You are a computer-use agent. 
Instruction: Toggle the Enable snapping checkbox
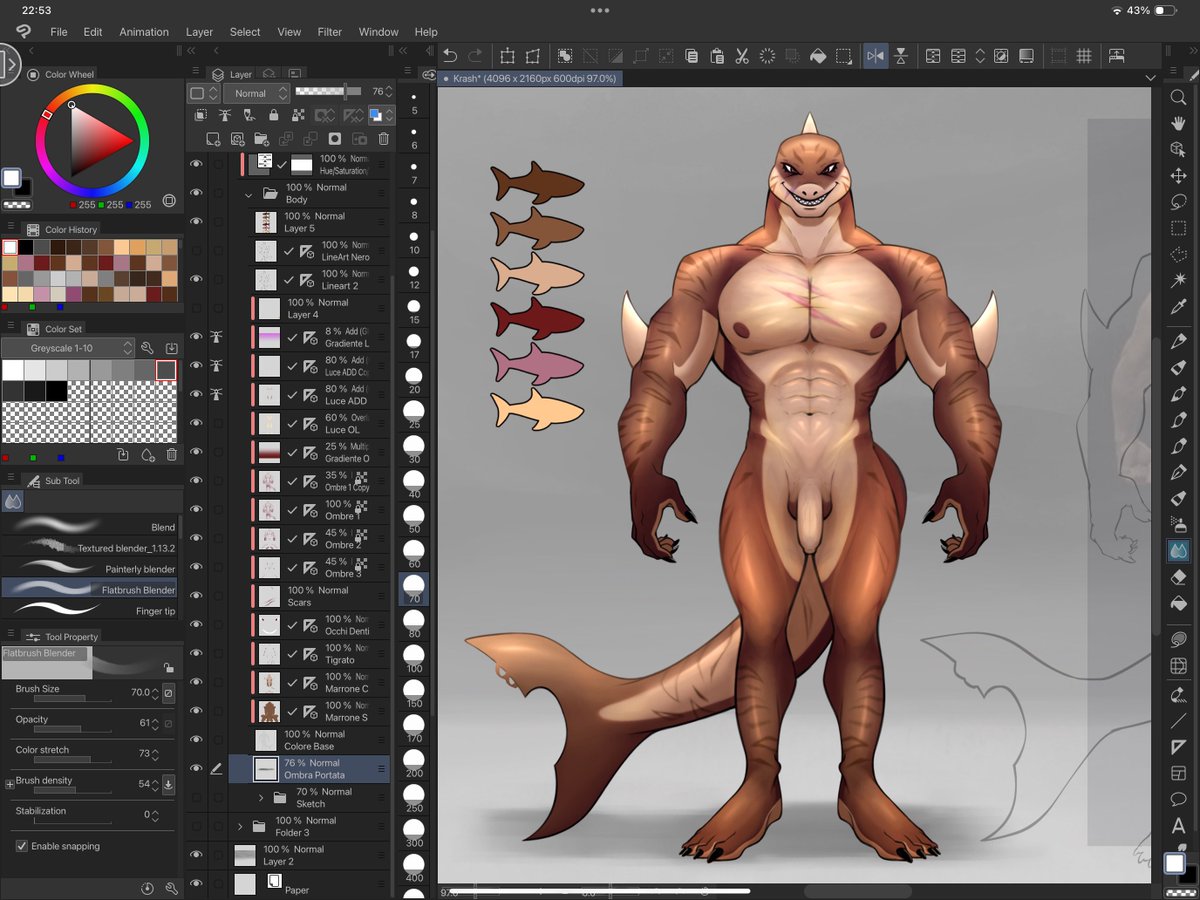pyautogui.click(x=22, y=846)
